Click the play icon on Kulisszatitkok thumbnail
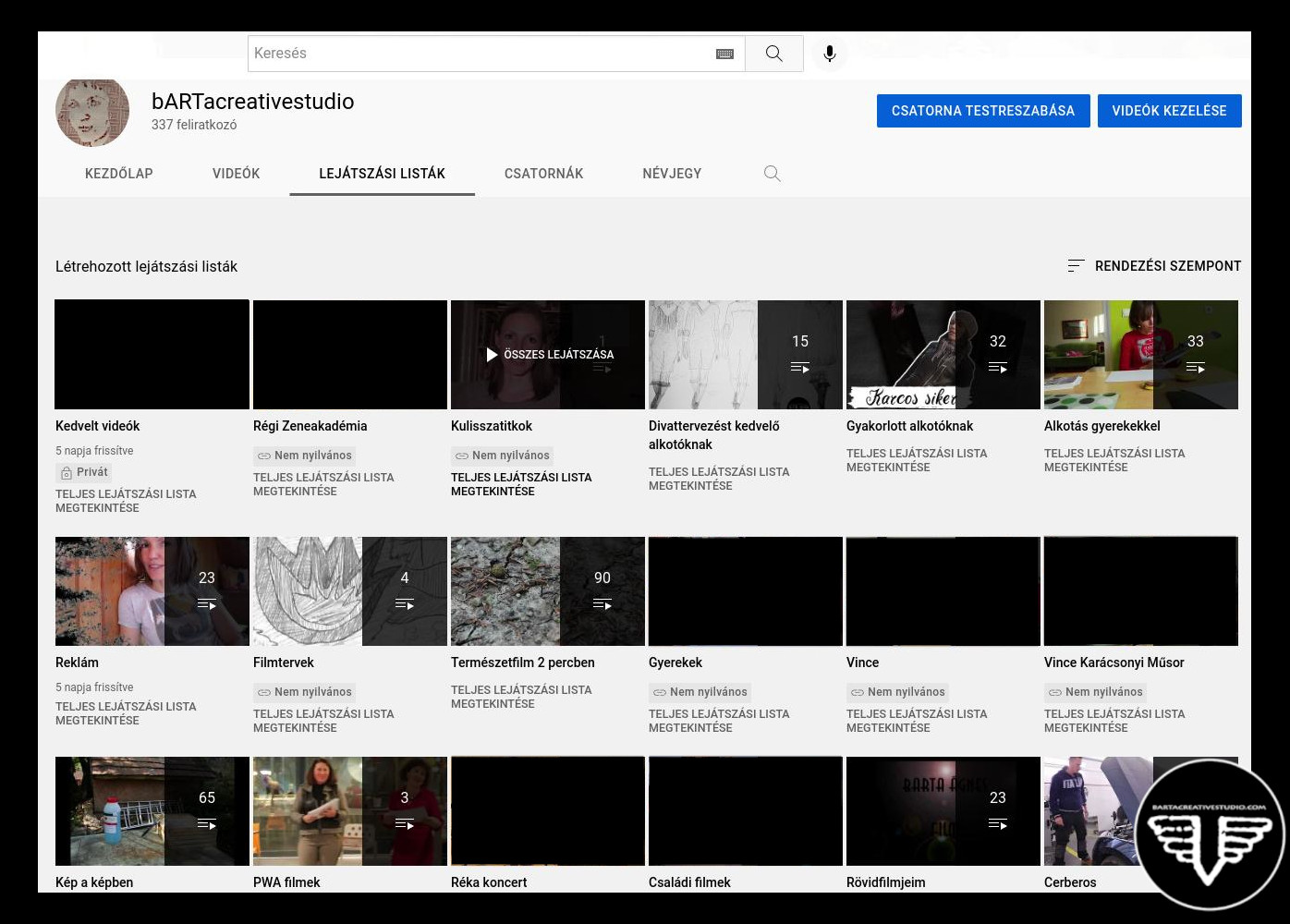Image resolution: width=1290 pixels, height=924 pixels. pyautogui.click(x=493, y=355)
